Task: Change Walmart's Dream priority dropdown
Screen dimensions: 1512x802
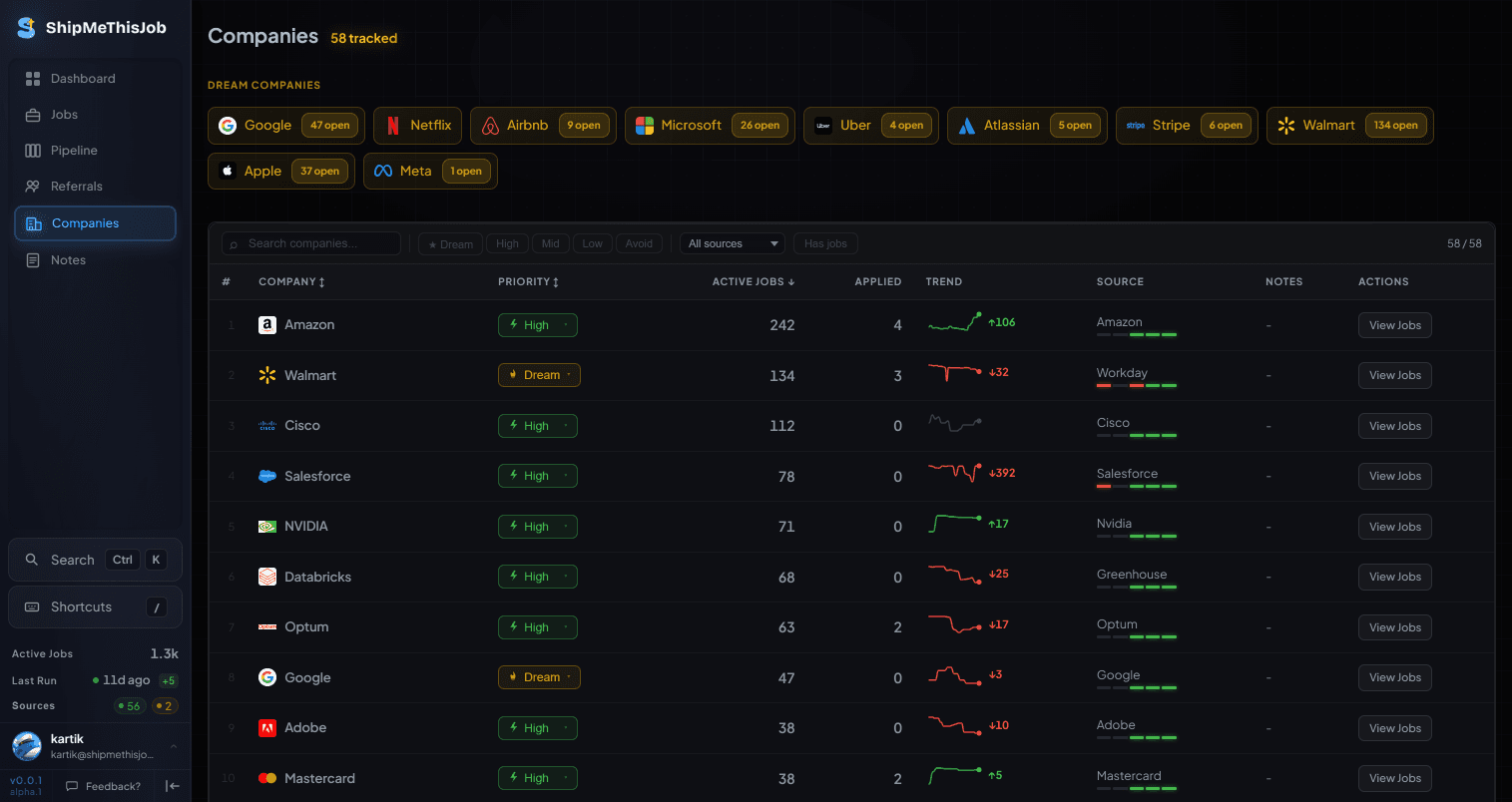Action: [x=539, y=375]
